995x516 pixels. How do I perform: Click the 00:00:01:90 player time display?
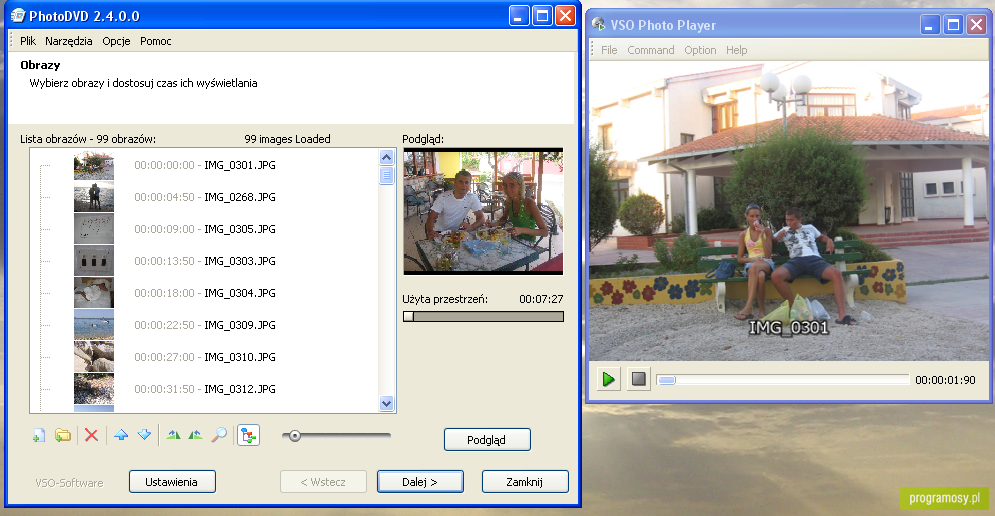945,380
